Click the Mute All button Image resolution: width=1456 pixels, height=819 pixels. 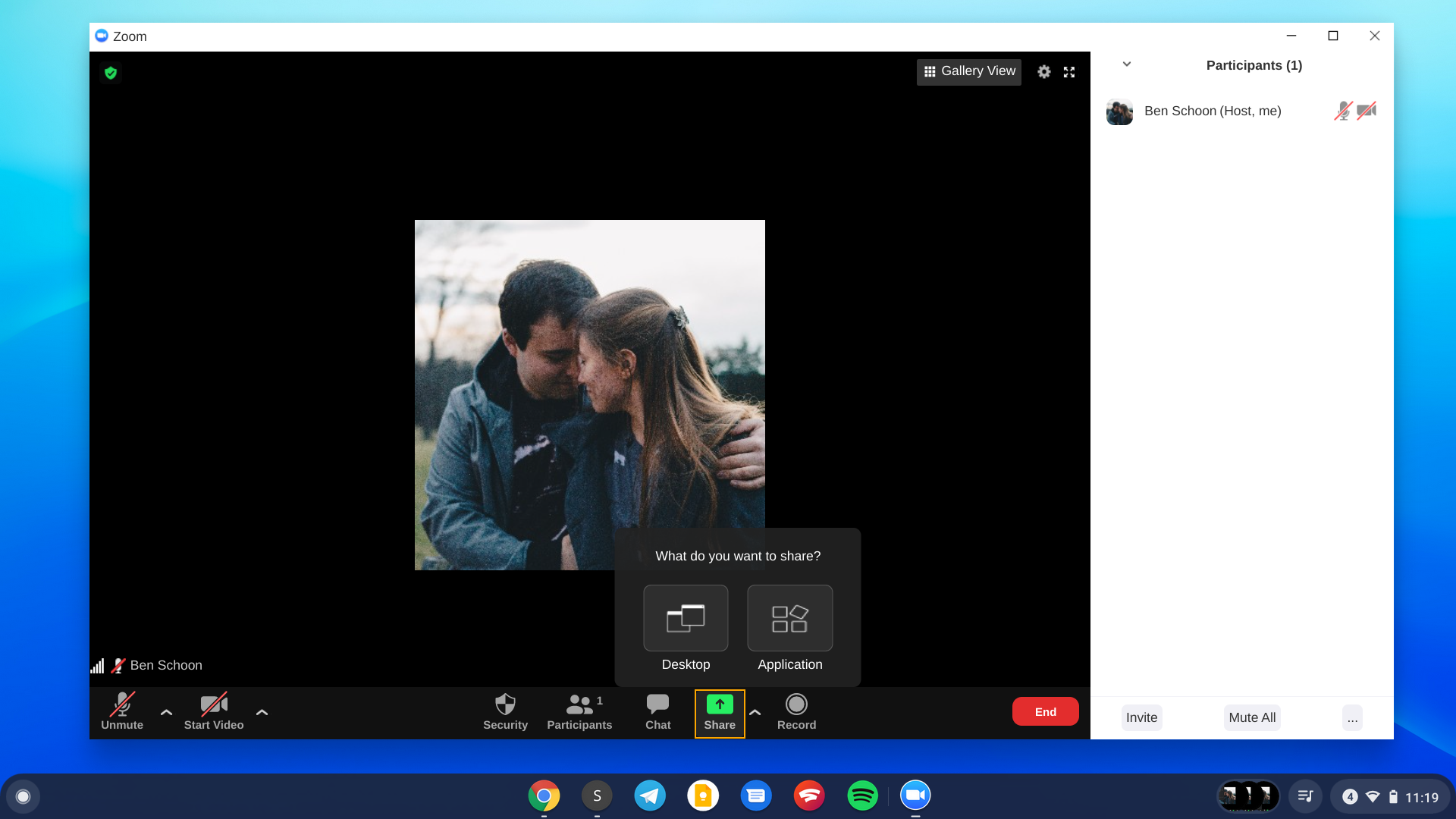1252,717
